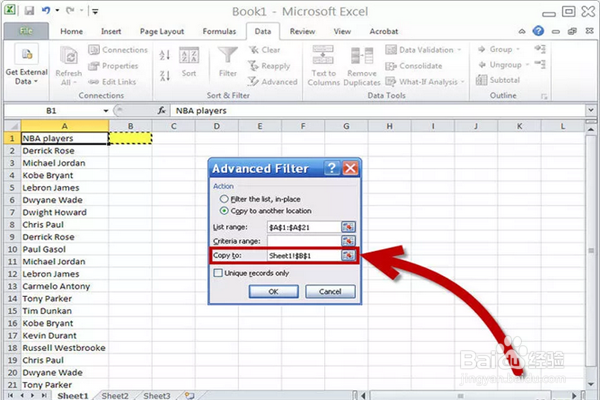Check Unique records only checkbox
The height and width of the screenshot is (400, 600).
click(218, 273)
